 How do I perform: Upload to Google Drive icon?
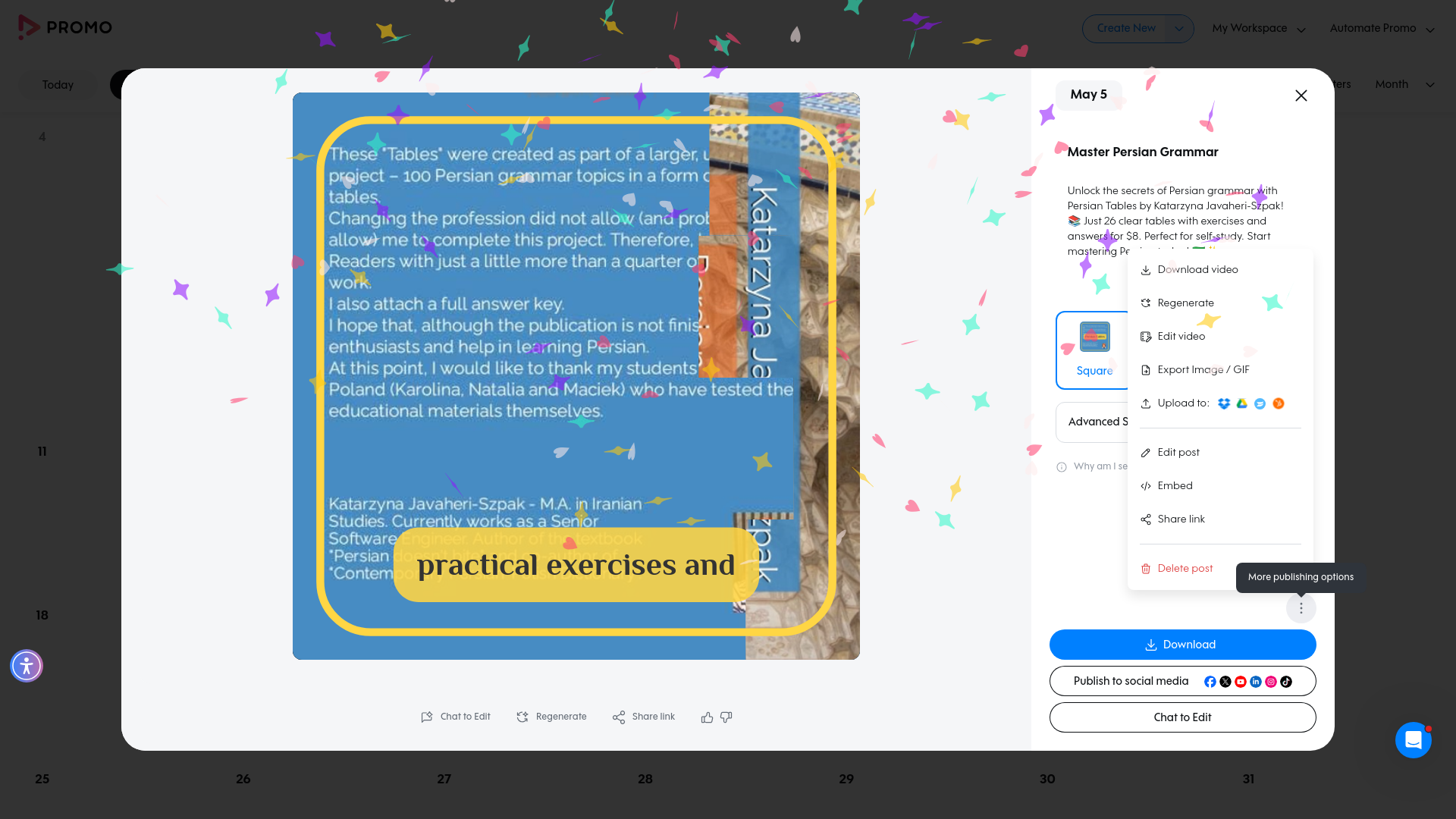(x=1242, y=403)
